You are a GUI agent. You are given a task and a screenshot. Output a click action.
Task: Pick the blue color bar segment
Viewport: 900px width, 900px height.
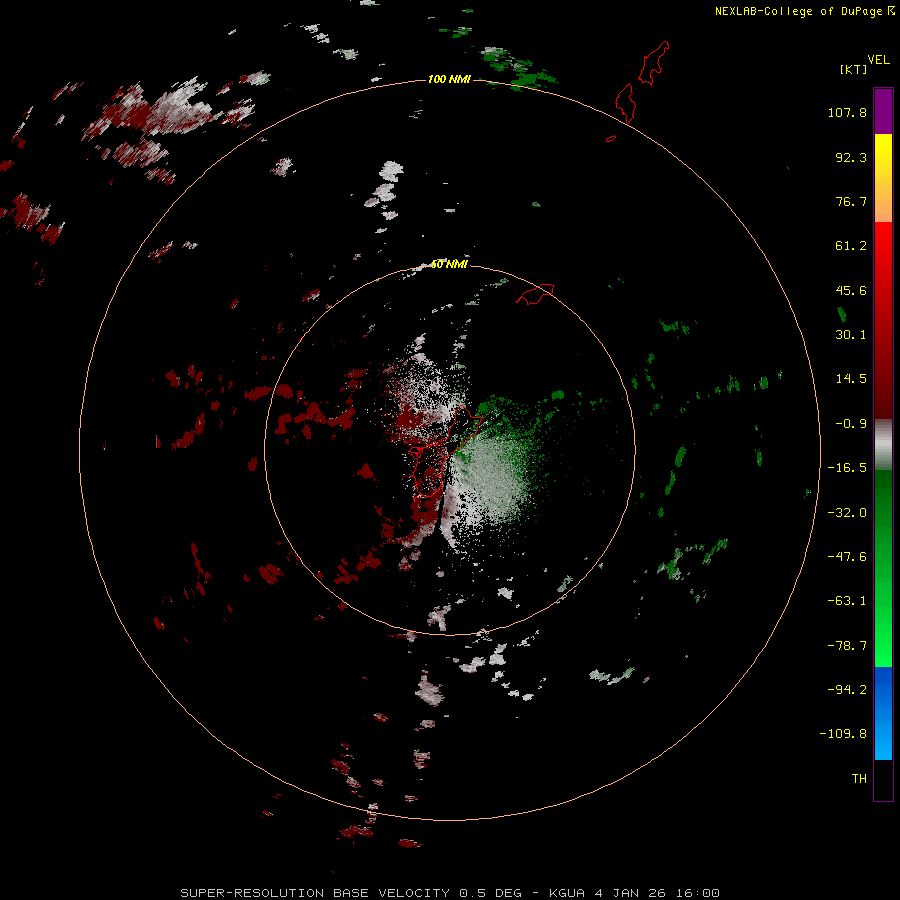tap(883, 713)
